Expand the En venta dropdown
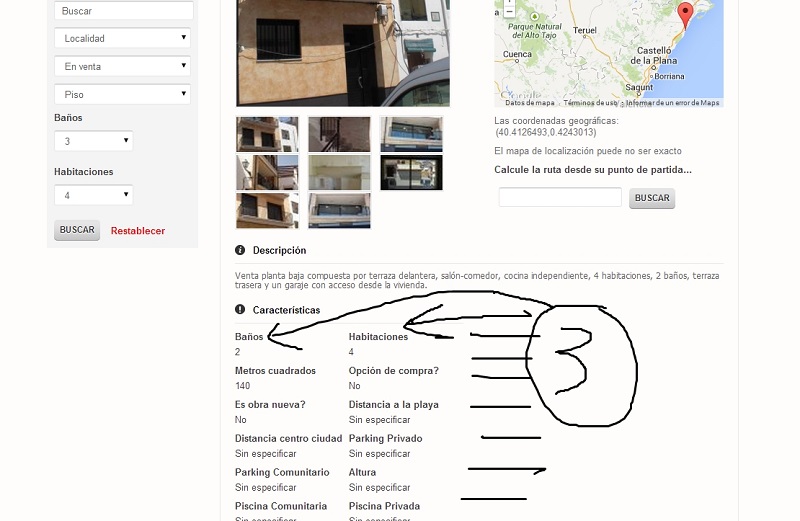 pos(122,66)
